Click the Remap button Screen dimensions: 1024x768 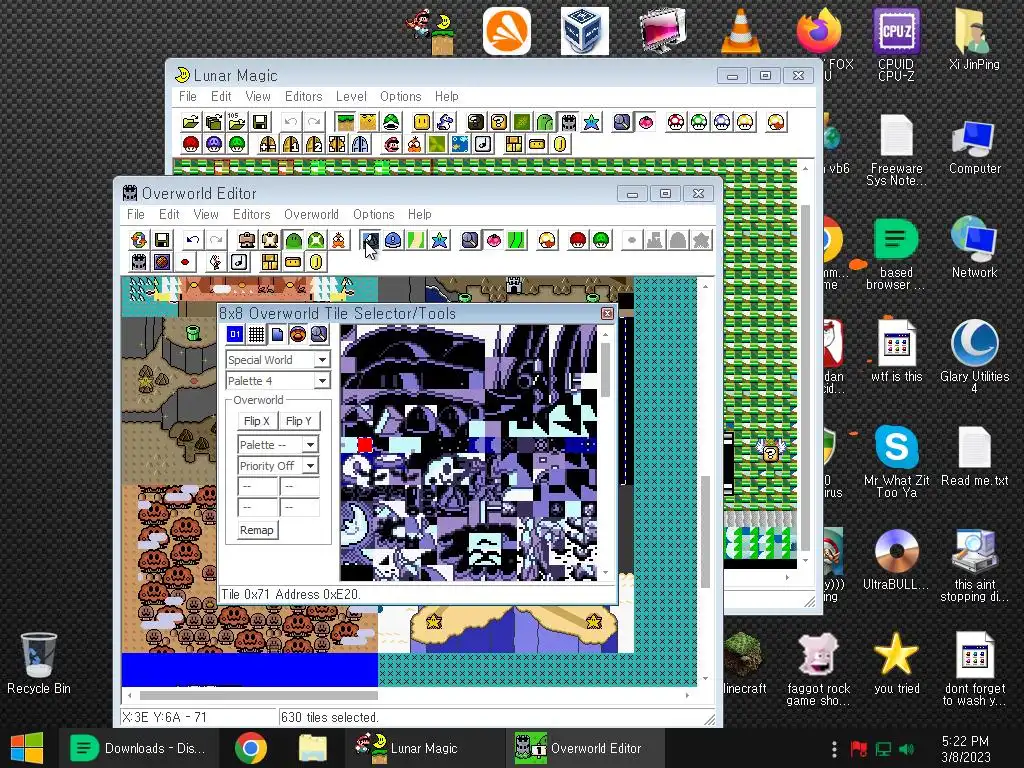coord(257,530)
